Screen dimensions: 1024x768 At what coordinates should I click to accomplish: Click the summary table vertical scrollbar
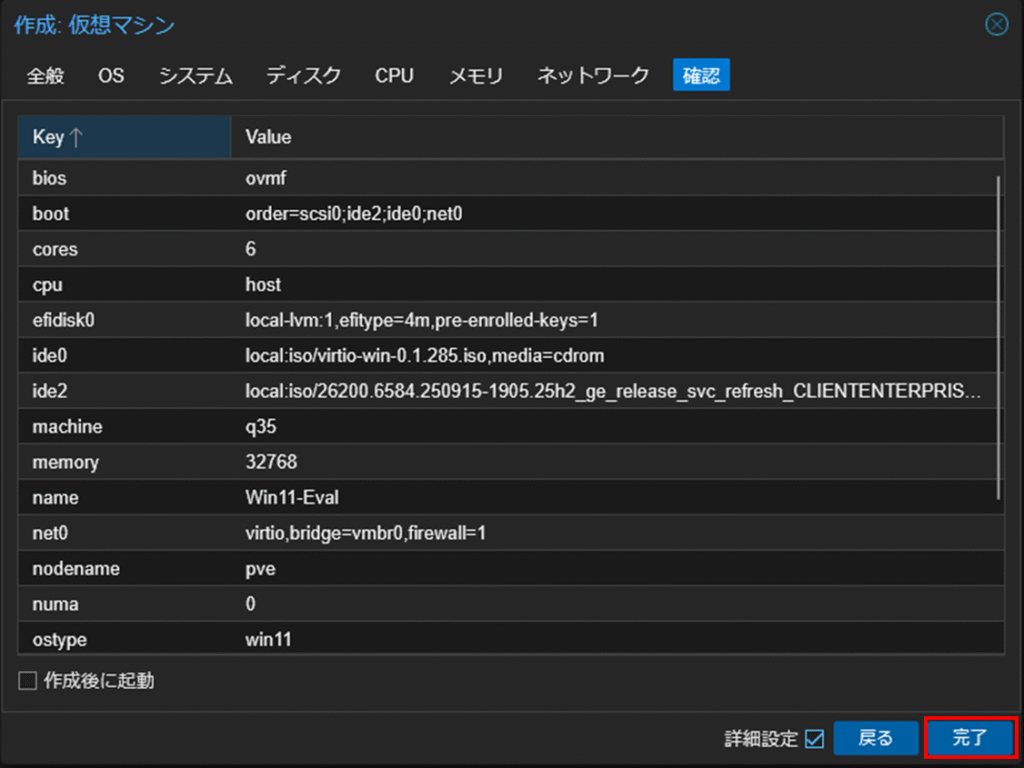998,337
